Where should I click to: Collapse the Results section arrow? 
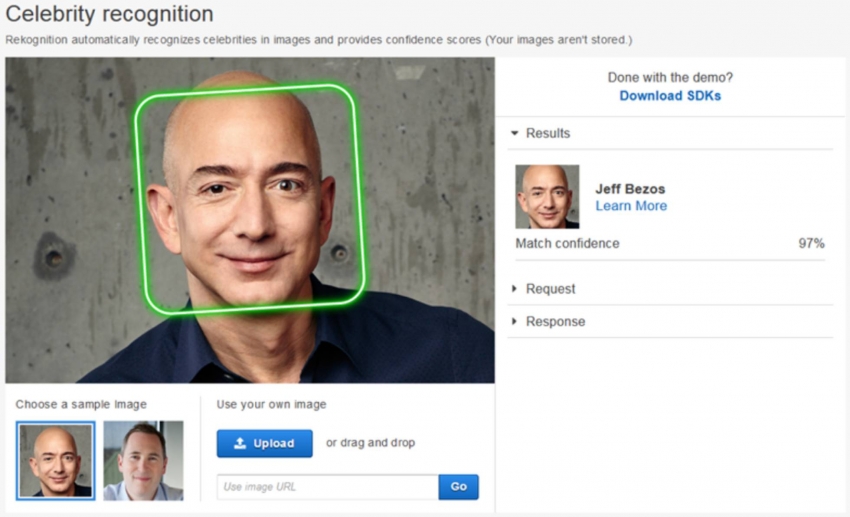(x=515, y=133)
